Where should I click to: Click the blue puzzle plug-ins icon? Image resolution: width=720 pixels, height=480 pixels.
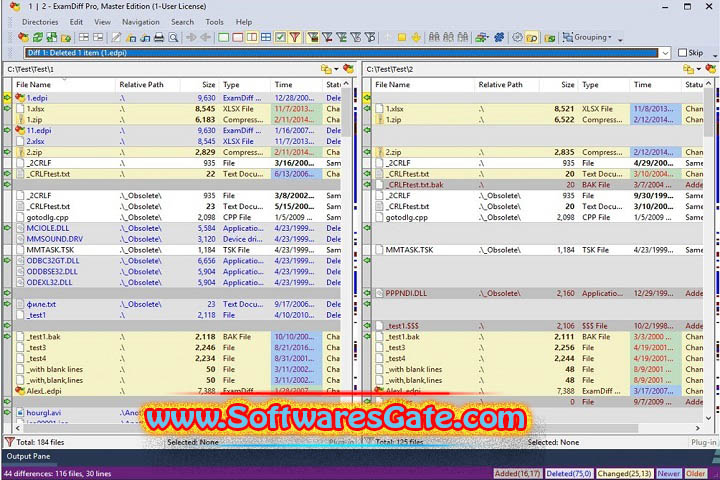pos(499,37)
